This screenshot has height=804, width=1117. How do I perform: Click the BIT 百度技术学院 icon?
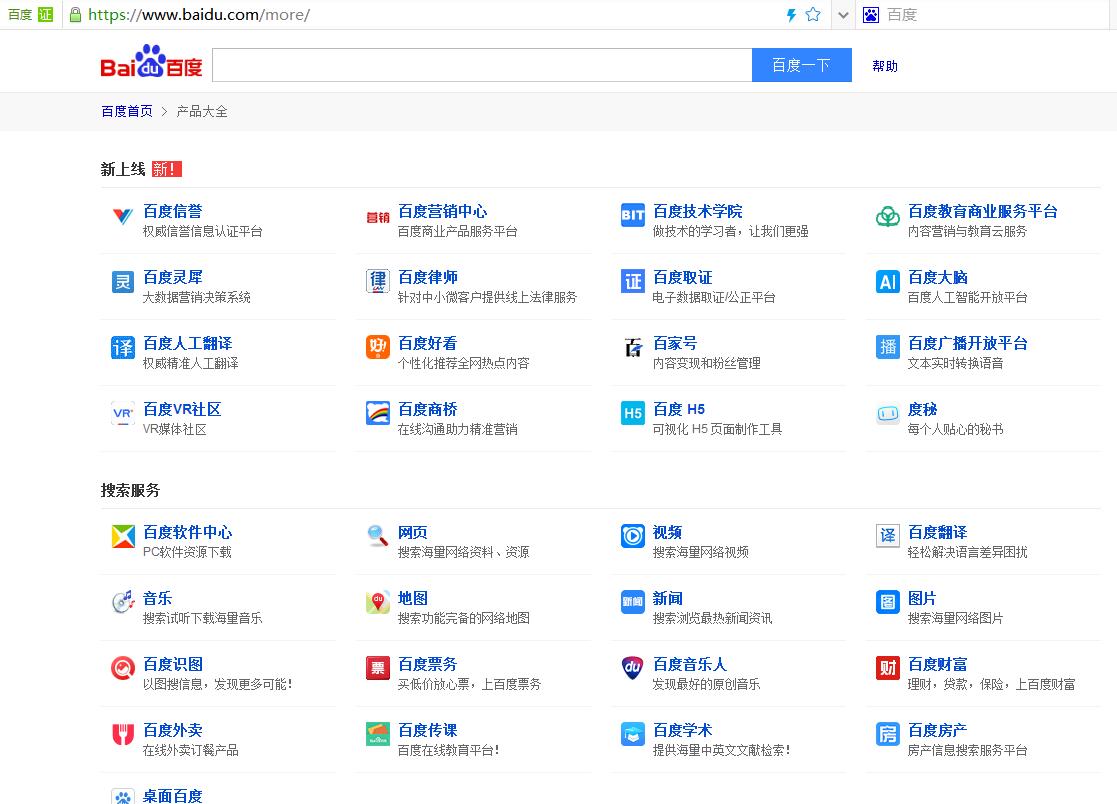[x=633, y=216]
